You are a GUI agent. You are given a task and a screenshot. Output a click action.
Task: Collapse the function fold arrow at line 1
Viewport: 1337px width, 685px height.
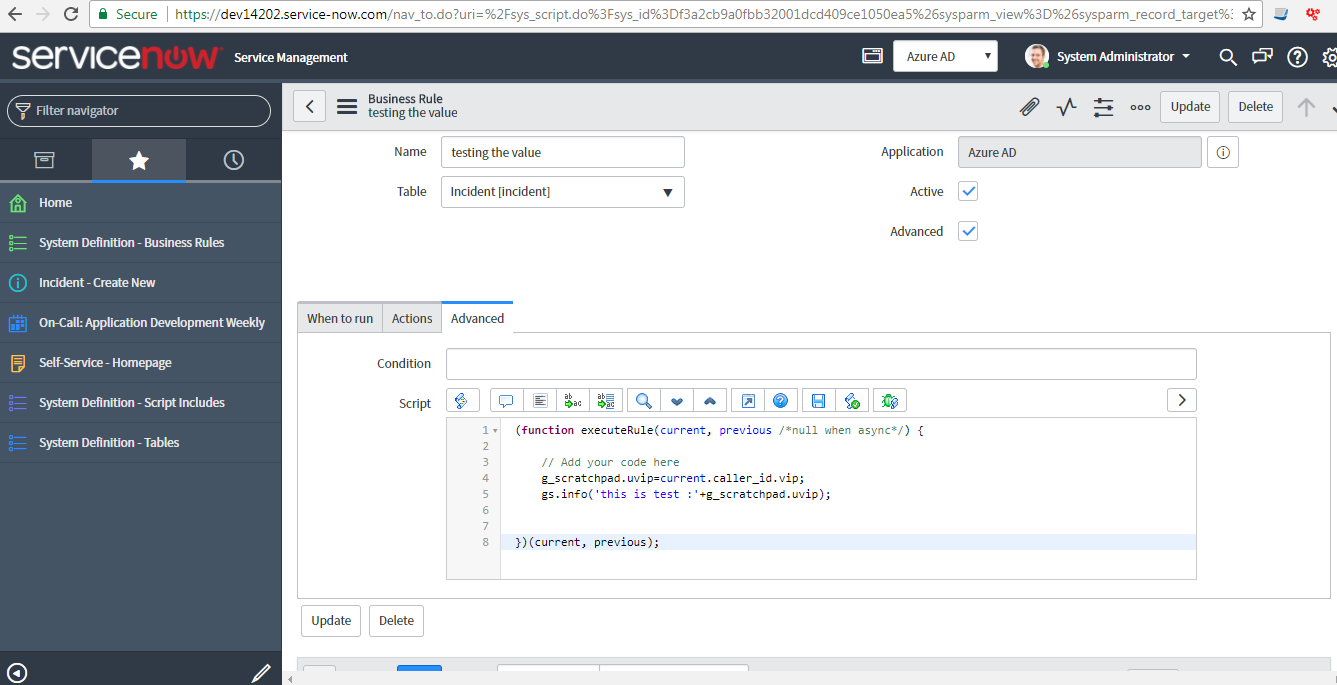click(x=495, y=430)
